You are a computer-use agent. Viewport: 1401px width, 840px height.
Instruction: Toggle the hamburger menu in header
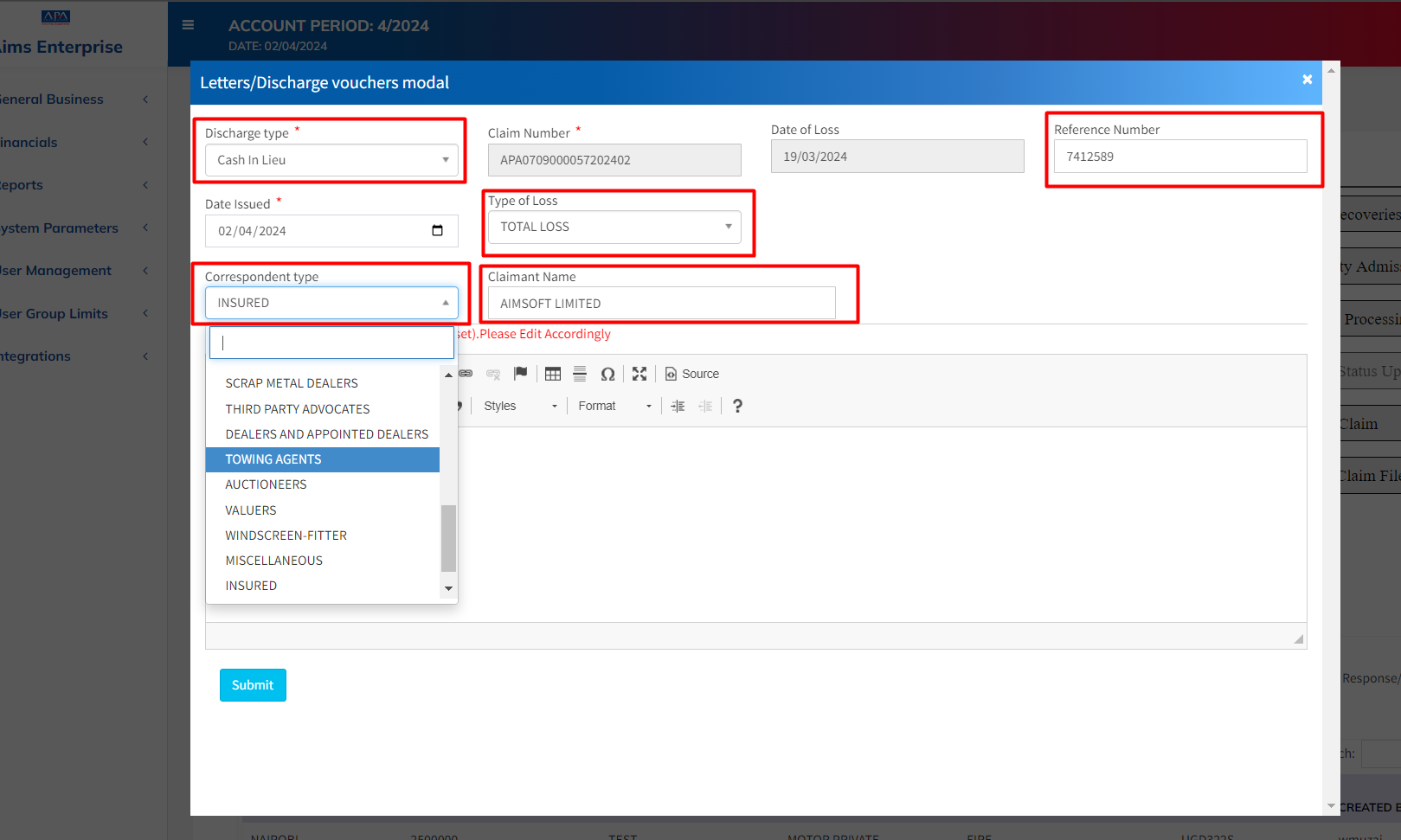188,25
